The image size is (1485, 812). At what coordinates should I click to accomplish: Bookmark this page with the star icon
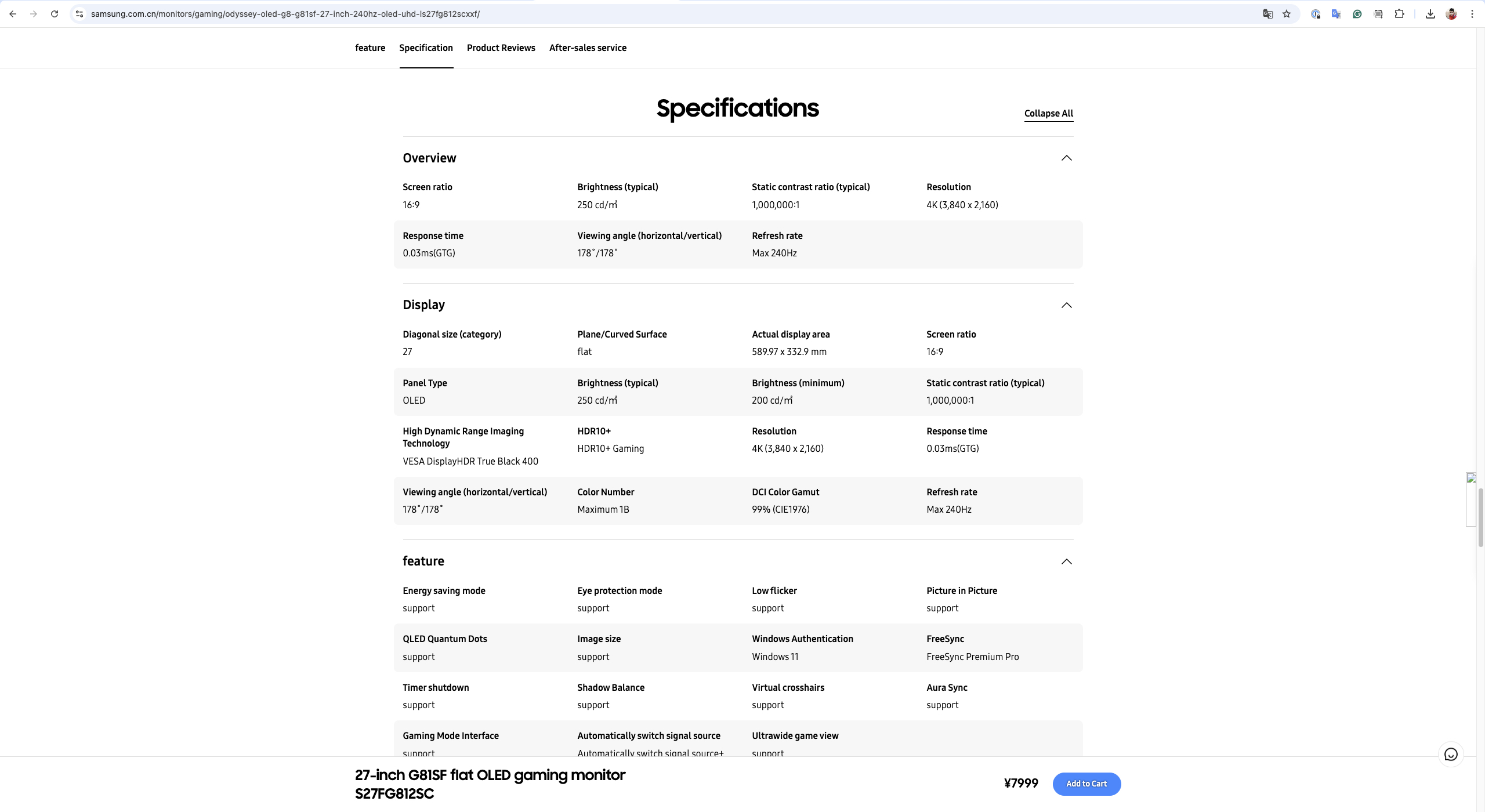1287,14
